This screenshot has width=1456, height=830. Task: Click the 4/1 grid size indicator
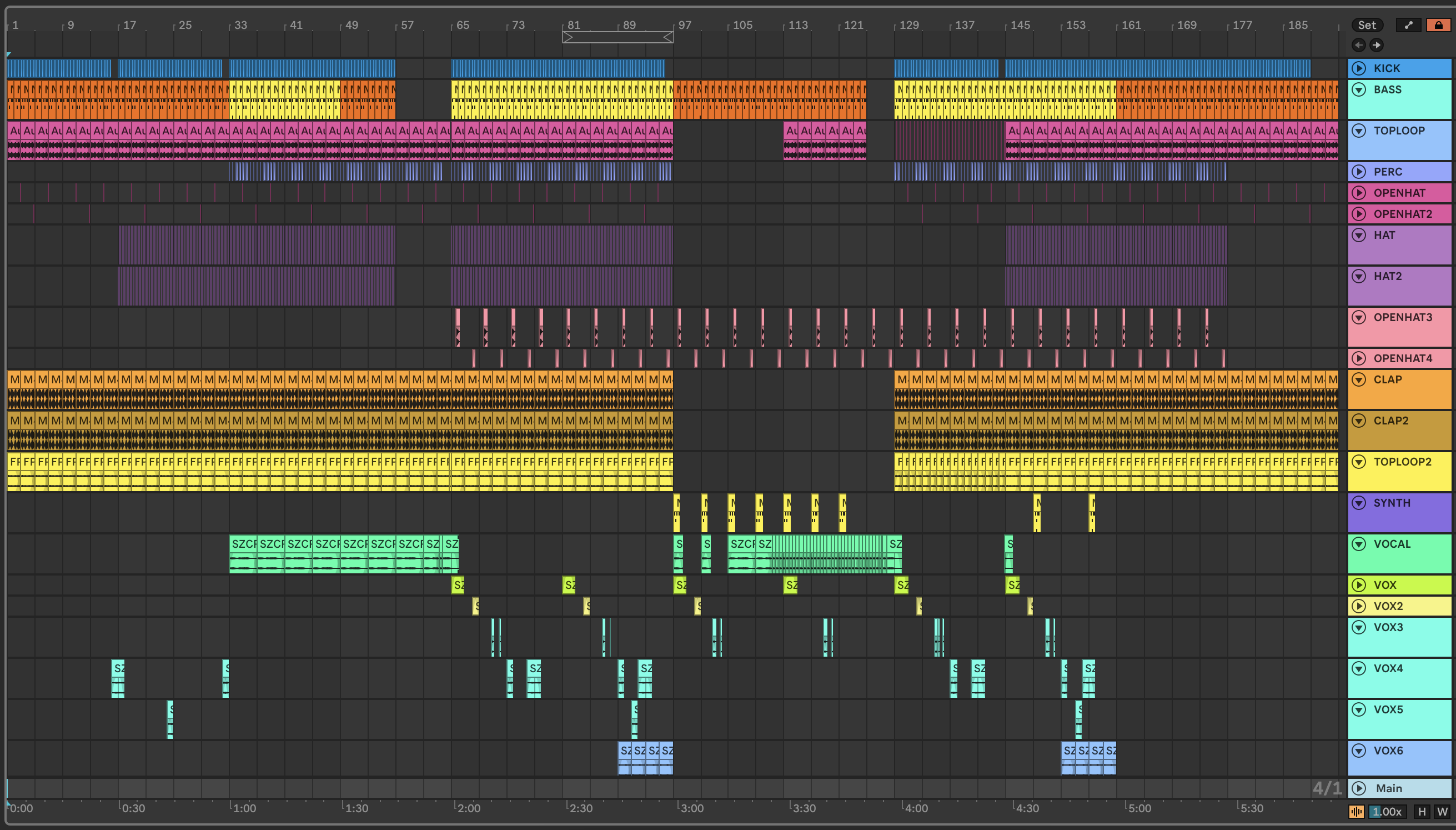[x=1327, y=788]
